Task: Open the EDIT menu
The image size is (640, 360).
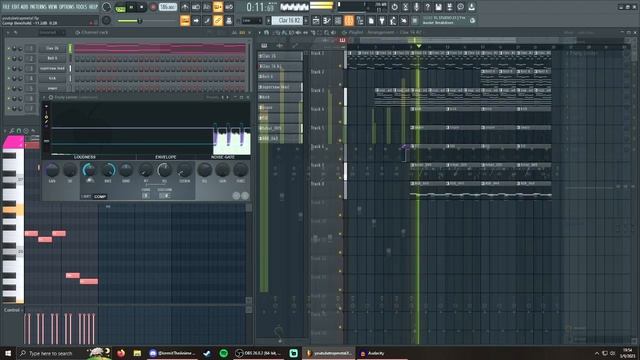Action: click(15, 7)
